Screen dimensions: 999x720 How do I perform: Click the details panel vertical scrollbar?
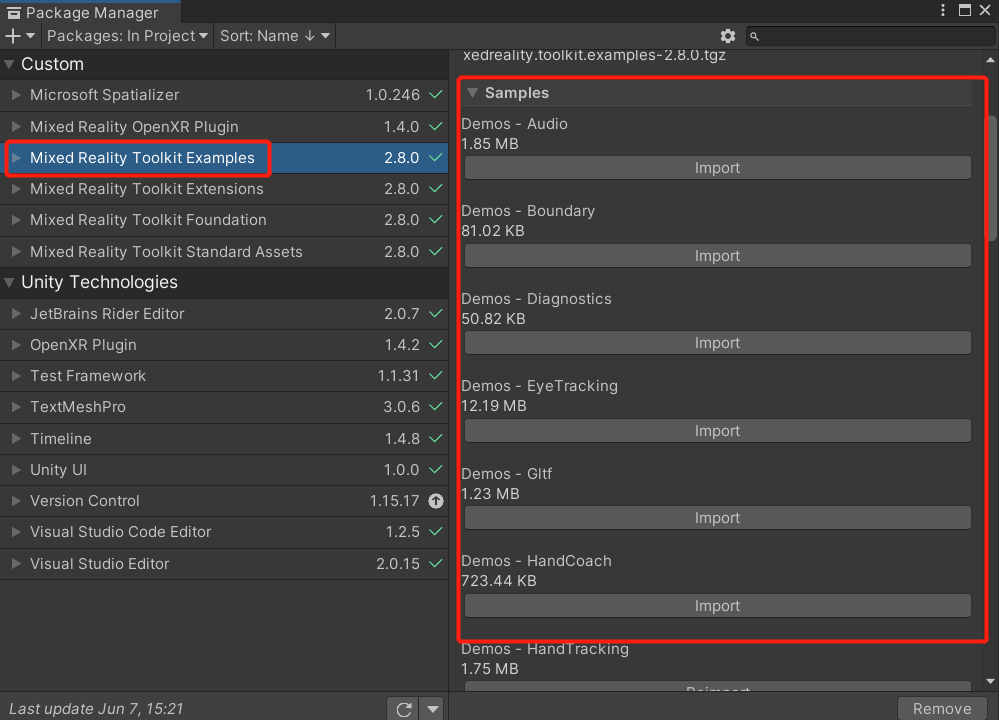[991, 180]
